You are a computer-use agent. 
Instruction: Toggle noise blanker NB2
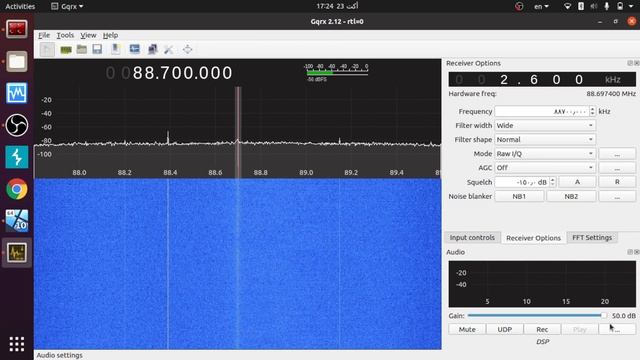click(571, 196)
